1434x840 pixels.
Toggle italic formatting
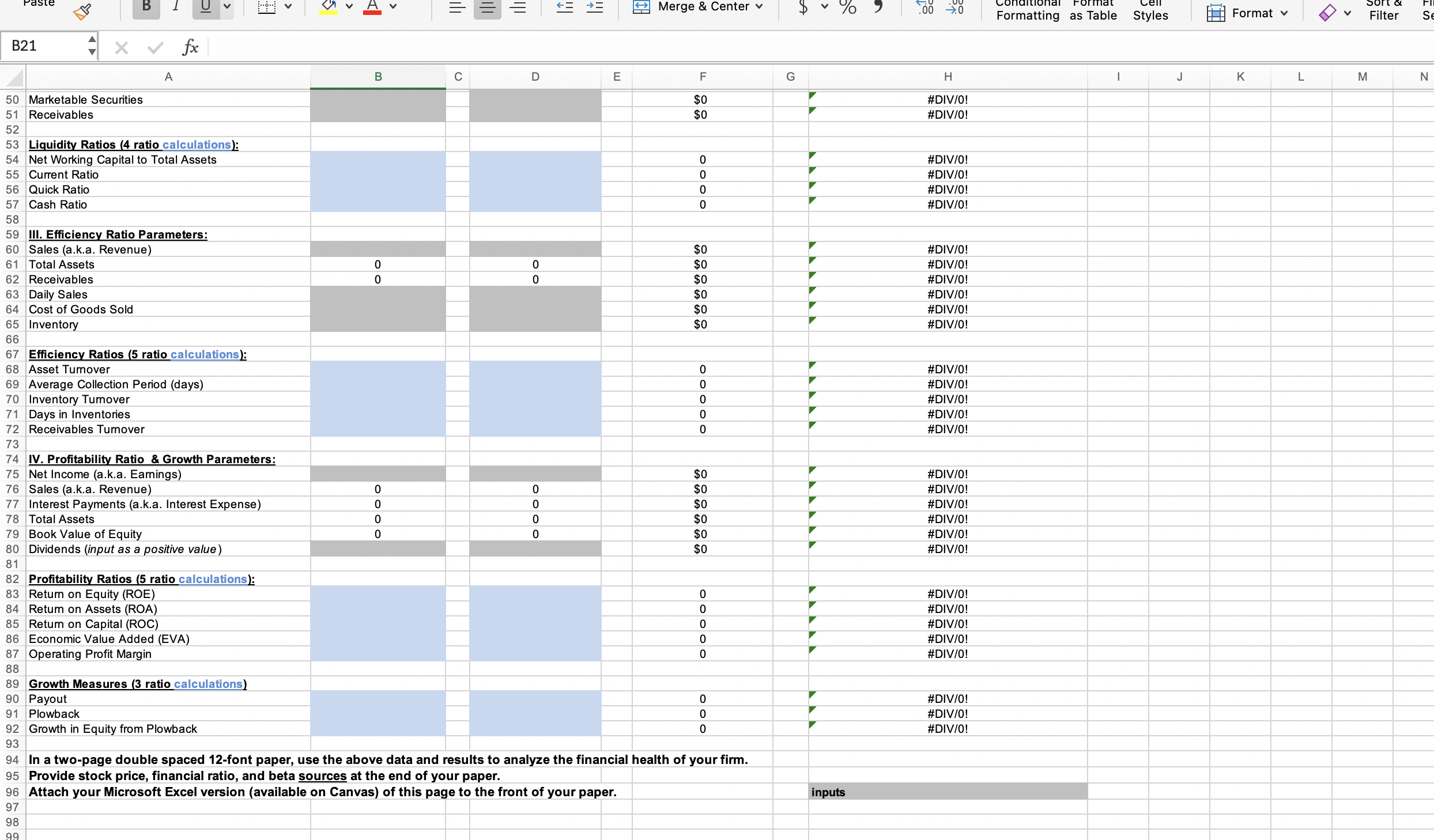(176, 7)
